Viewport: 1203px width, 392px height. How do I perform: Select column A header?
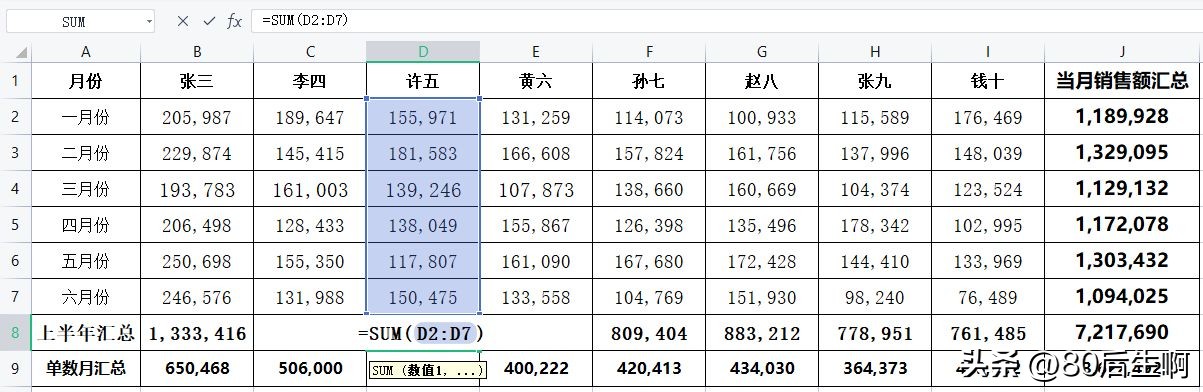(x=86, y=51)
